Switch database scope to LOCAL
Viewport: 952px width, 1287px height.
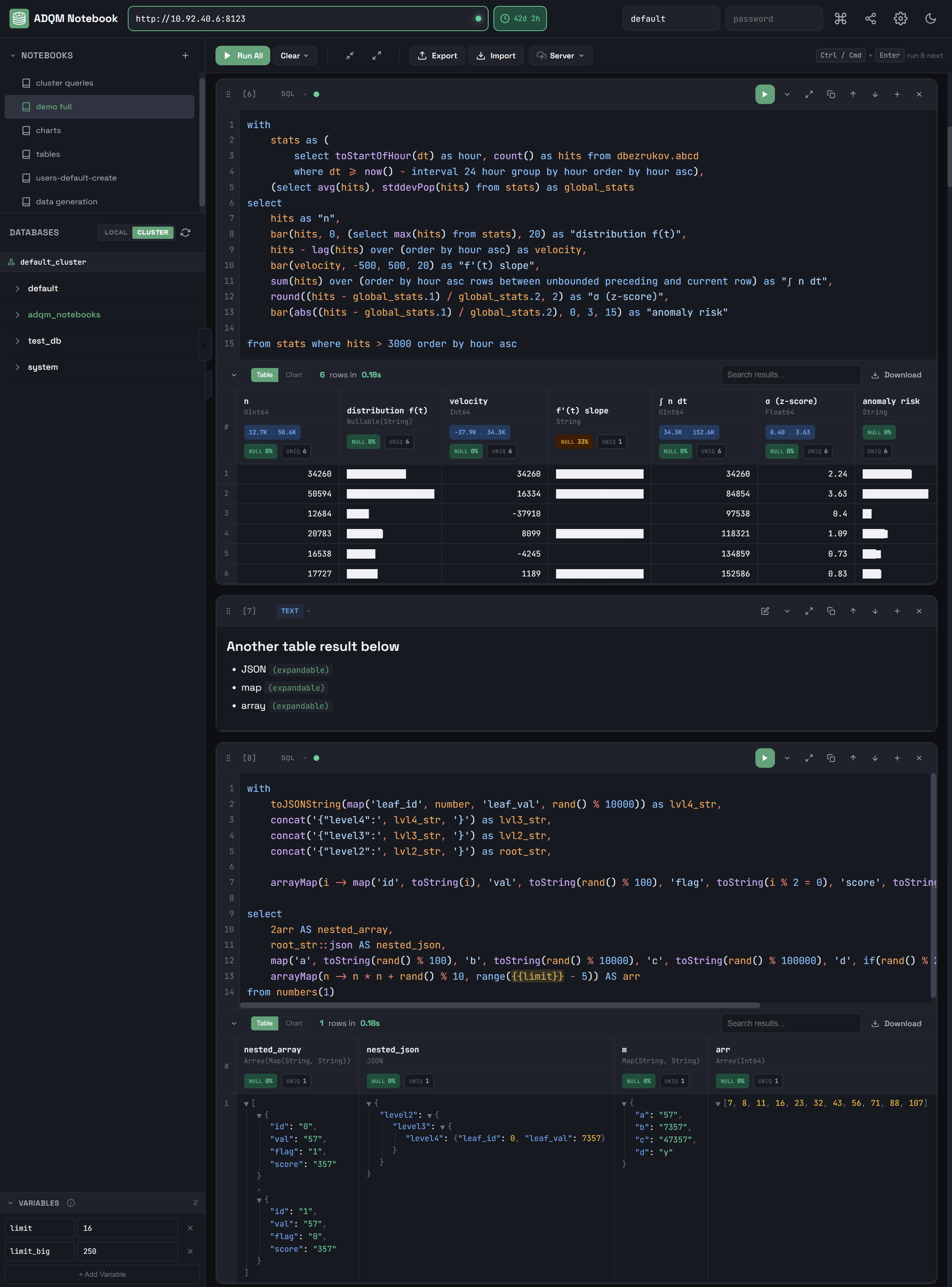tap(116, 232)
